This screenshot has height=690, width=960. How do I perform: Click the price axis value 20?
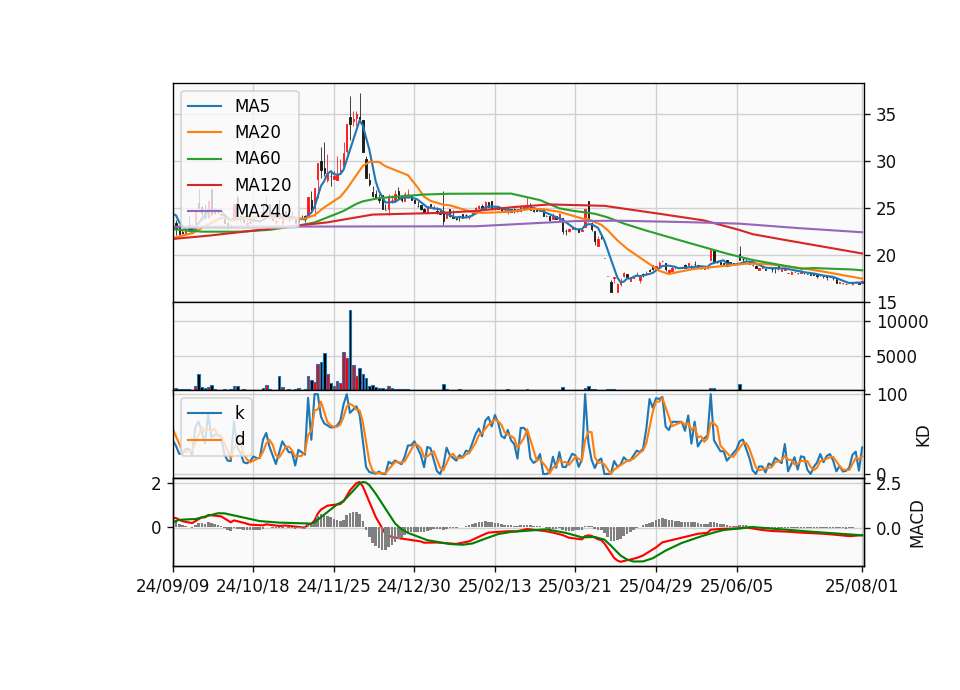[x=886, y=256]
